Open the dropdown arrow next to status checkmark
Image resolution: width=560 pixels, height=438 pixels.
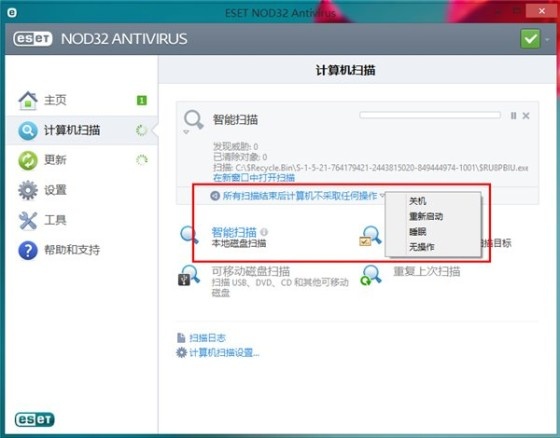point(547,39)
